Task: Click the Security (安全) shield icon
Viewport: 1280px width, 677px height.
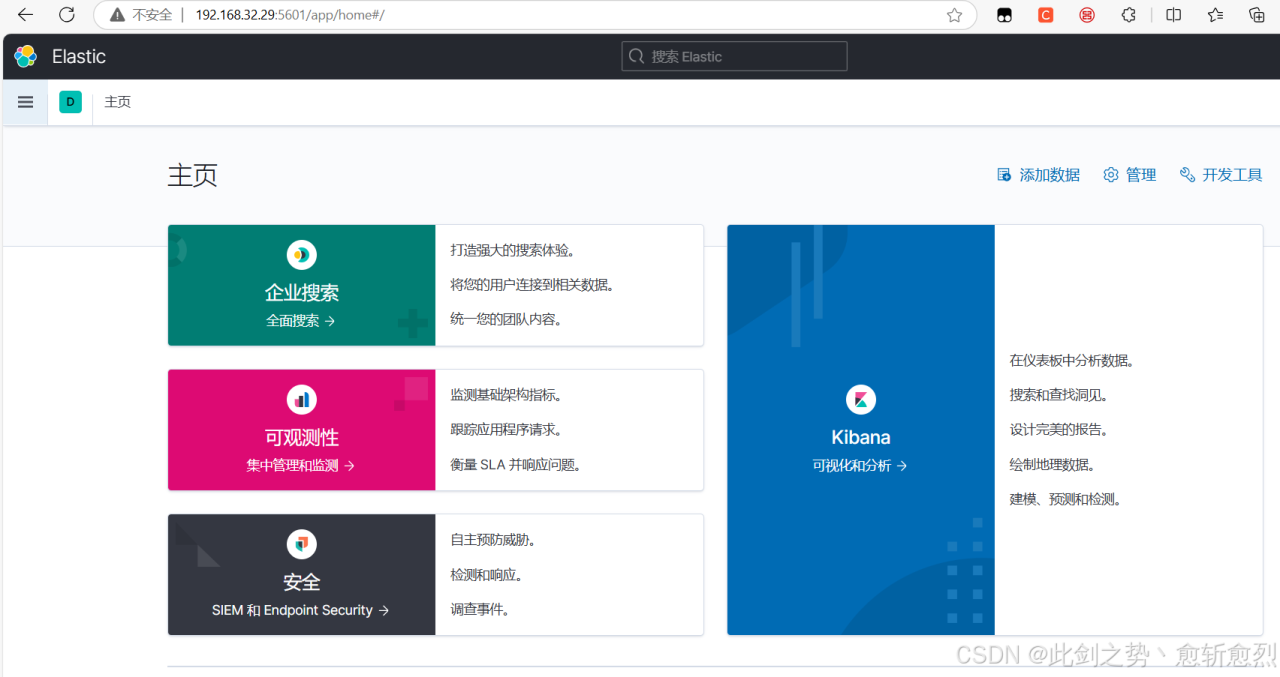Action: [x=301, y=545]
